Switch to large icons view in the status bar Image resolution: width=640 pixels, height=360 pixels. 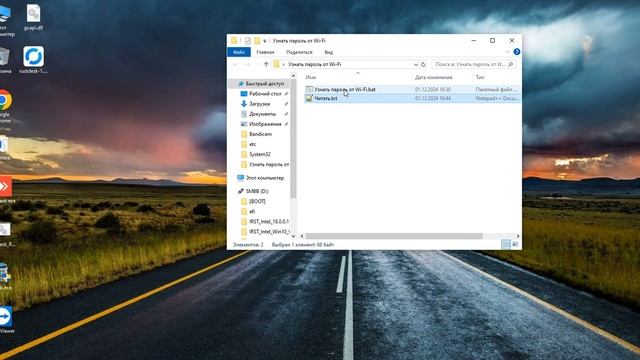coord(515,244)
